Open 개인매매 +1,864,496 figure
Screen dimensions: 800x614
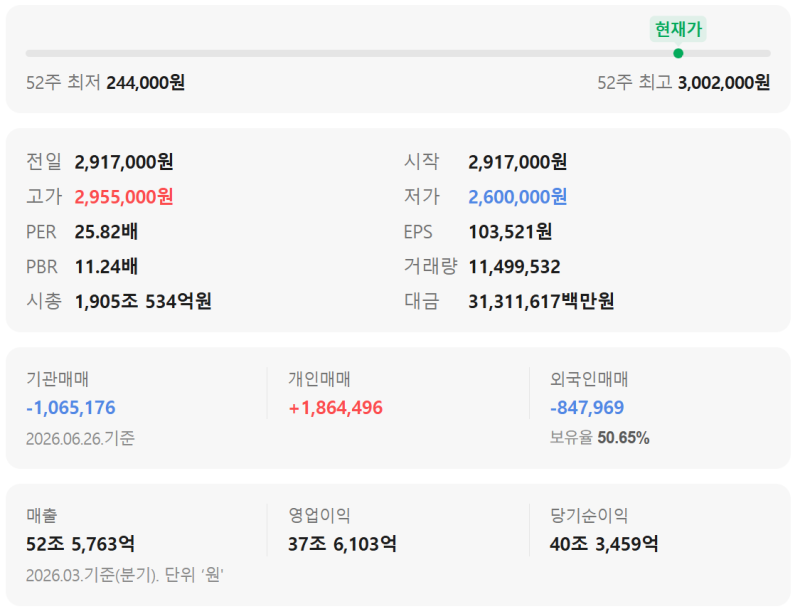[335, 407]
